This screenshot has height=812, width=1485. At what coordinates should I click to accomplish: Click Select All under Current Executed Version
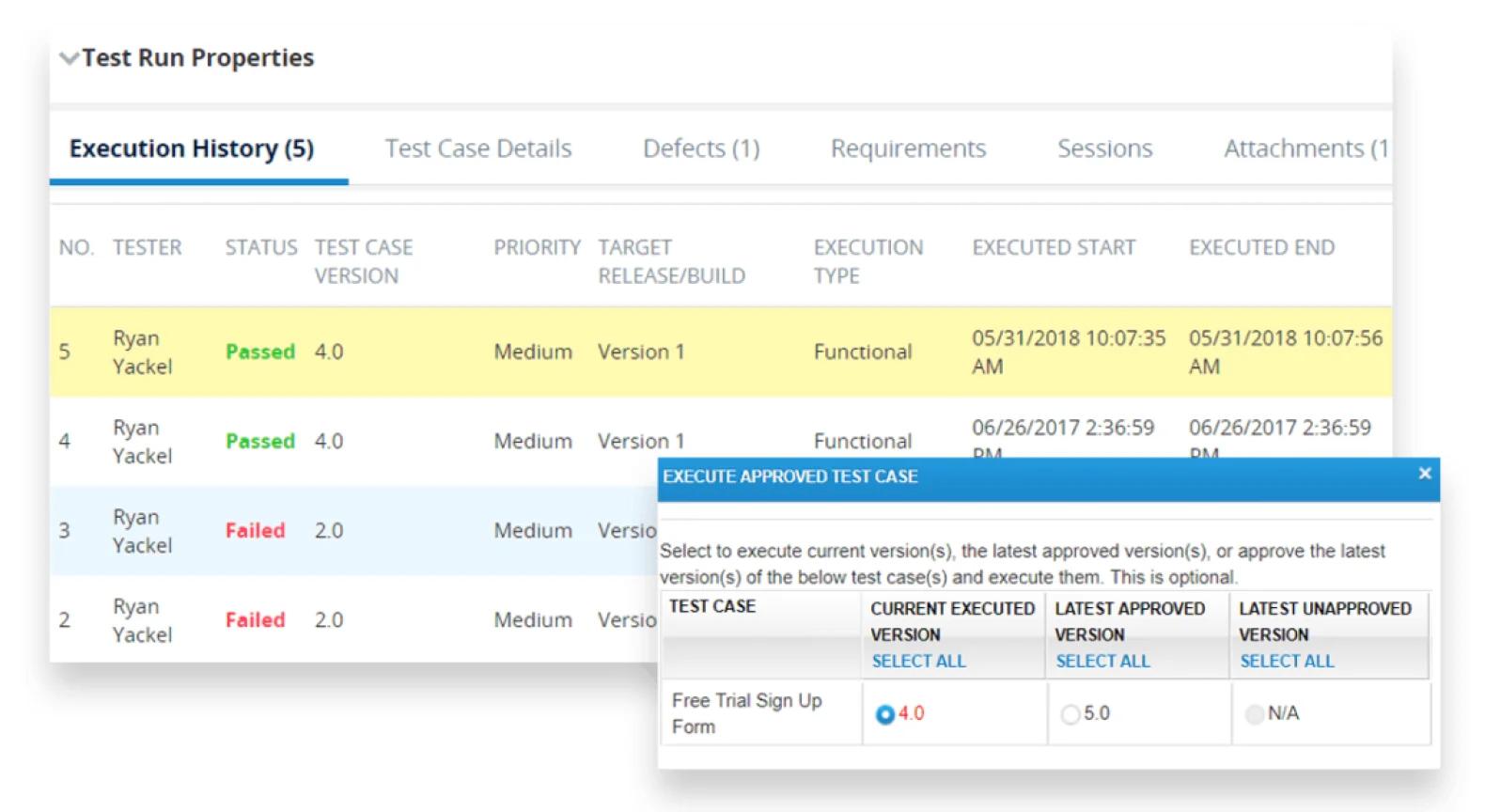pyautogui.click(x=917, y=661)
